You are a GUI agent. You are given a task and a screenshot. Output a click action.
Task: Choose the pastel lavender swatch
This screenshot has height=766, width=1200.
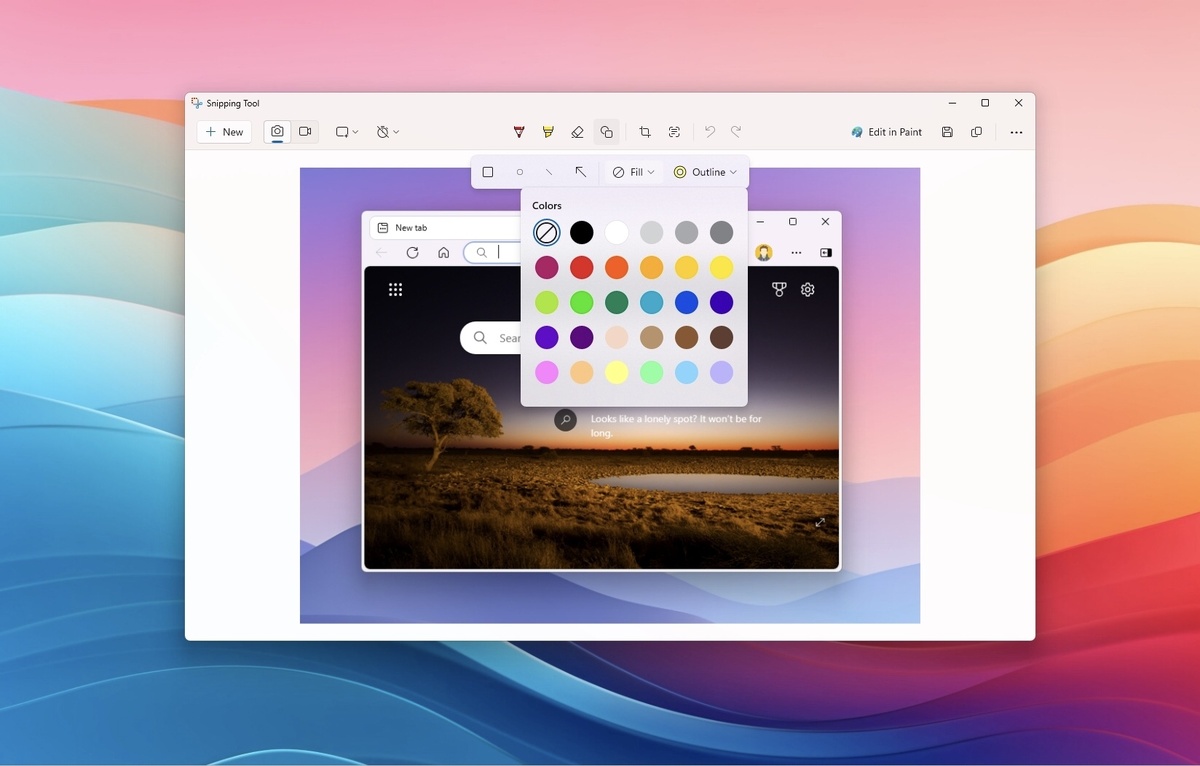721,372
